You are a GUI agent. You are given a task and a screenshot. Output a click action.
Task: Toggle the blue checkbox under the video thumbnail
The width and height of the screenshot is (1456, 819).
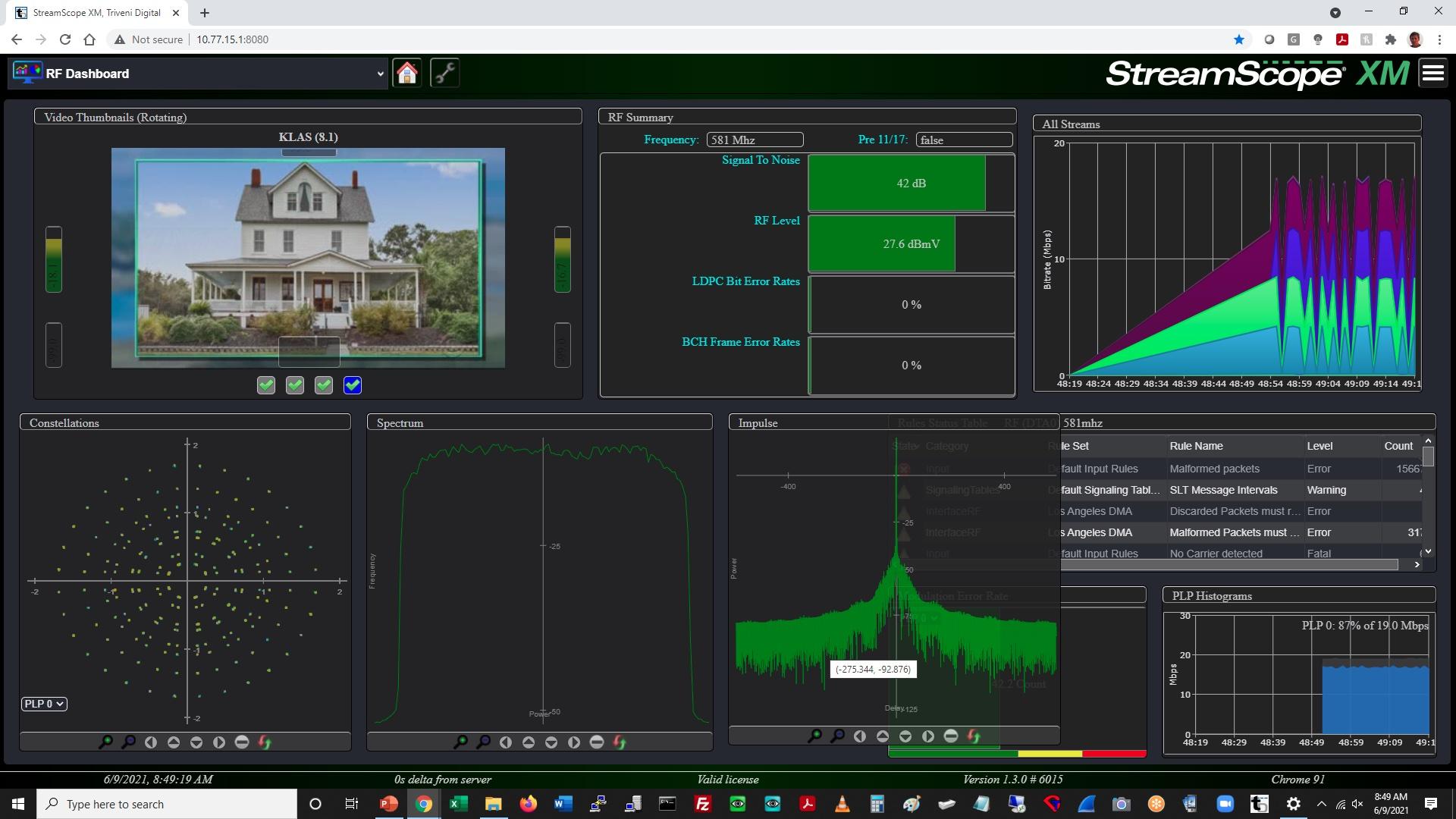point(352,385)
